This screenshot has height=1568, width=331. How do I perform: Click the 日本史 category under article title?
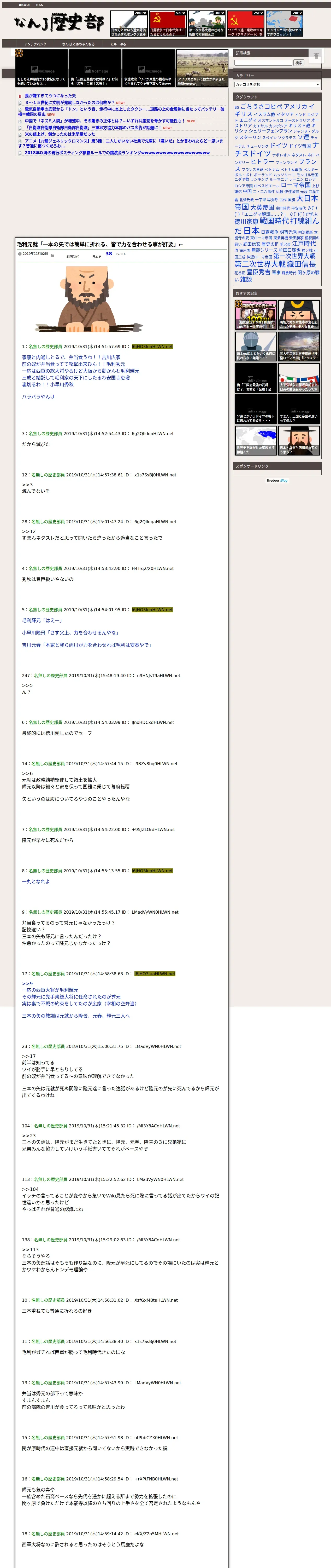pyautogui.click(x=97, y=257)
